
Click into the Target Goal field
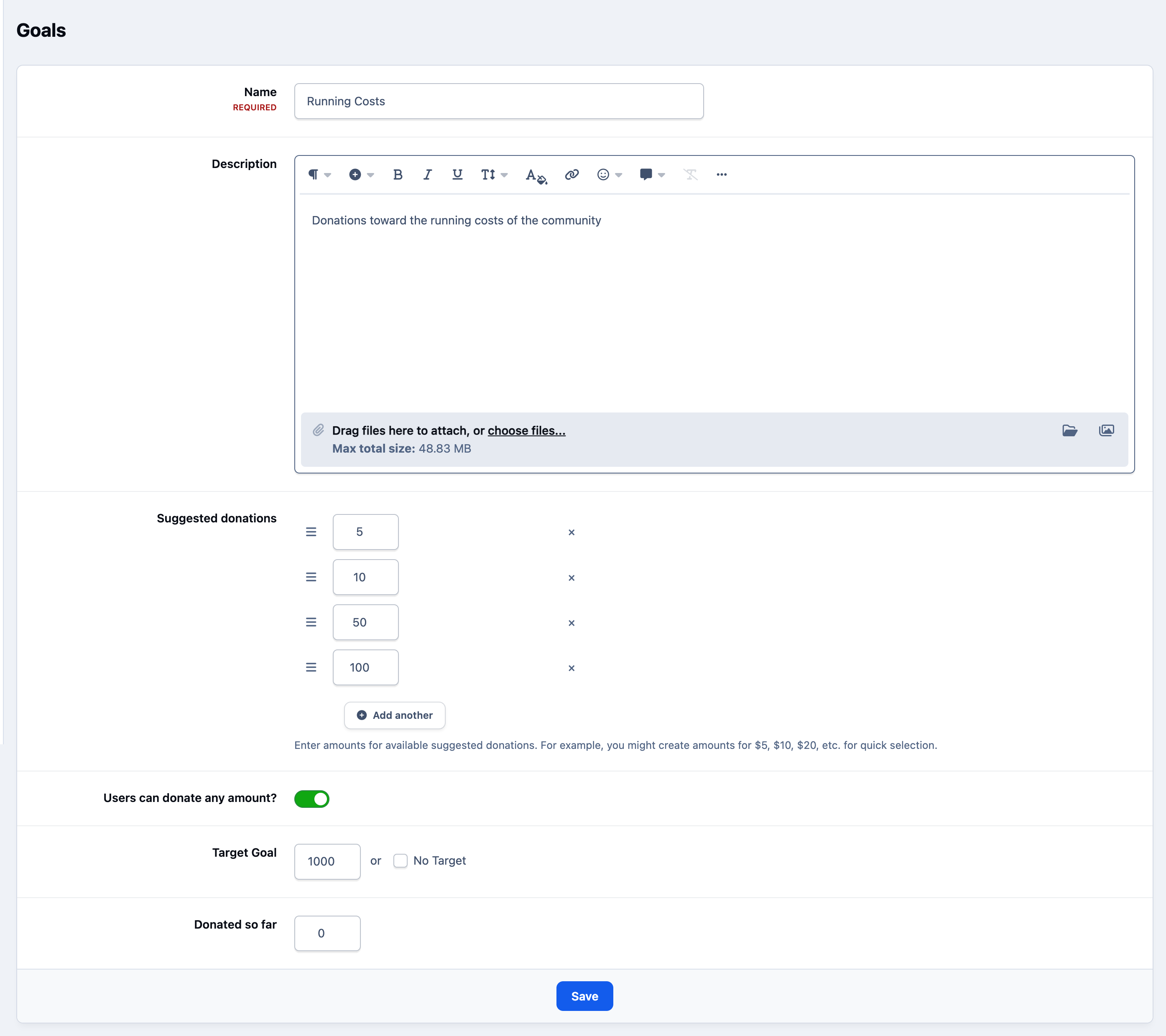click(327, 861)
